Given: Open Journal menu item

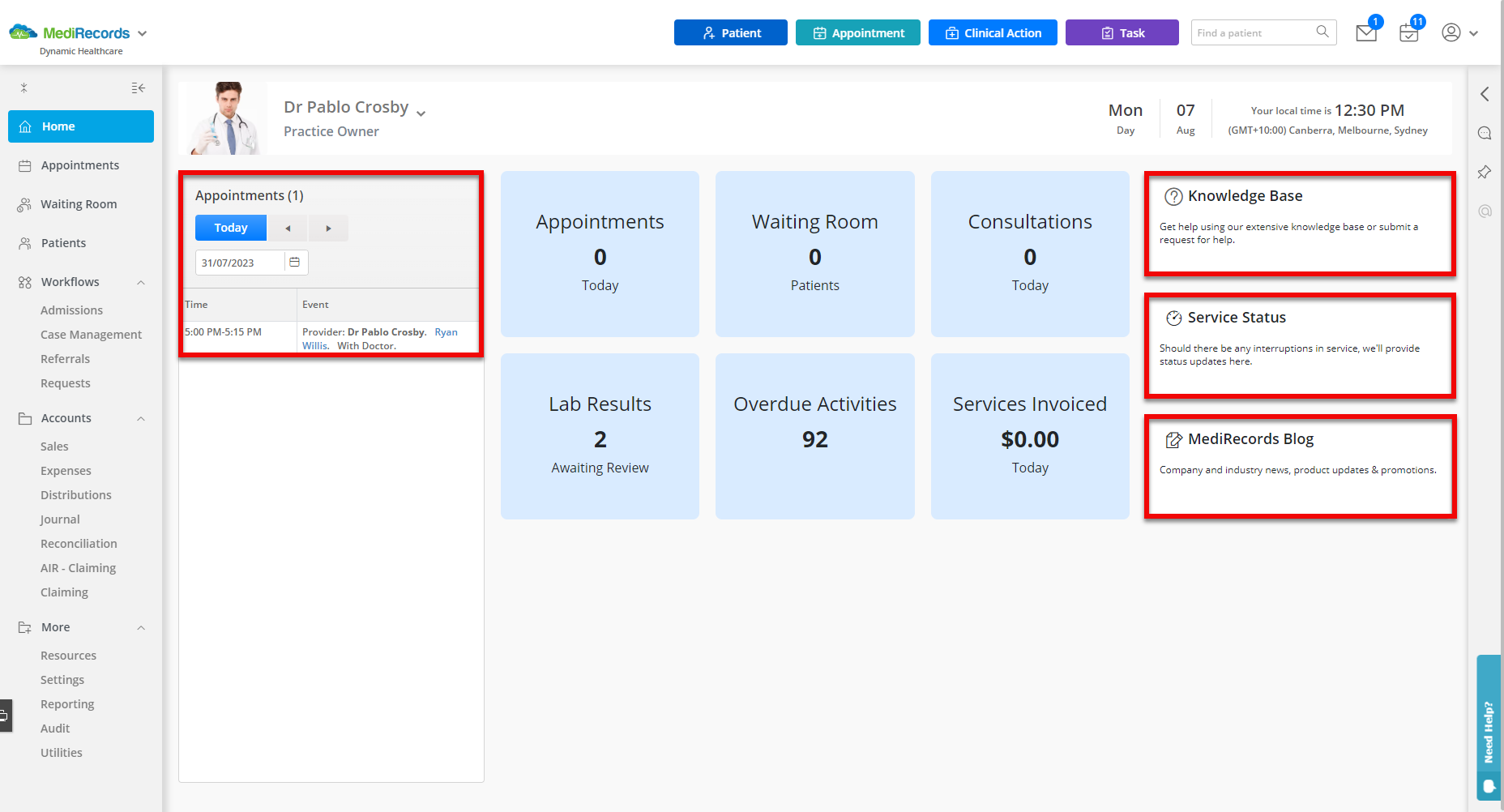Looking at the screenshot, I should (60, 519).
